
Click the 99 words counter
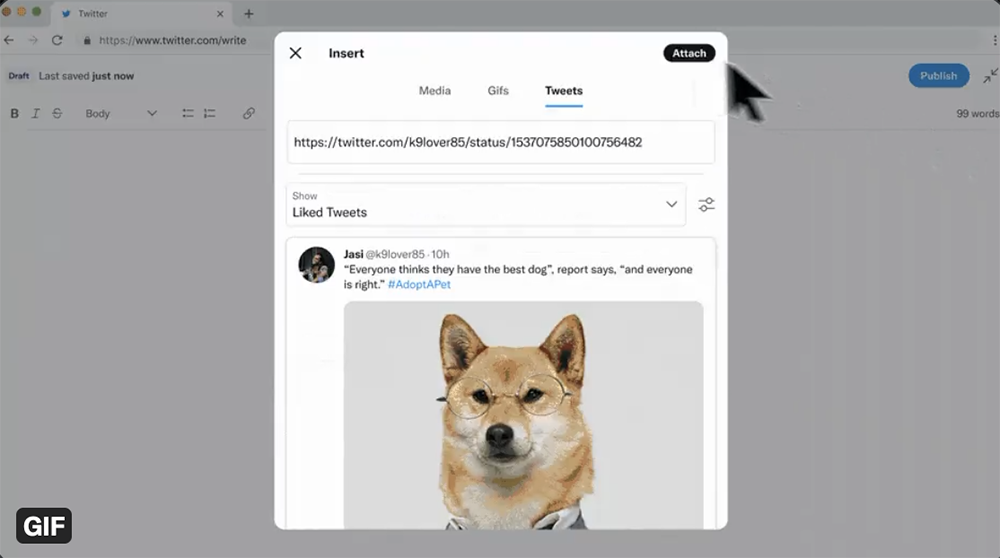tap(977, 114)
